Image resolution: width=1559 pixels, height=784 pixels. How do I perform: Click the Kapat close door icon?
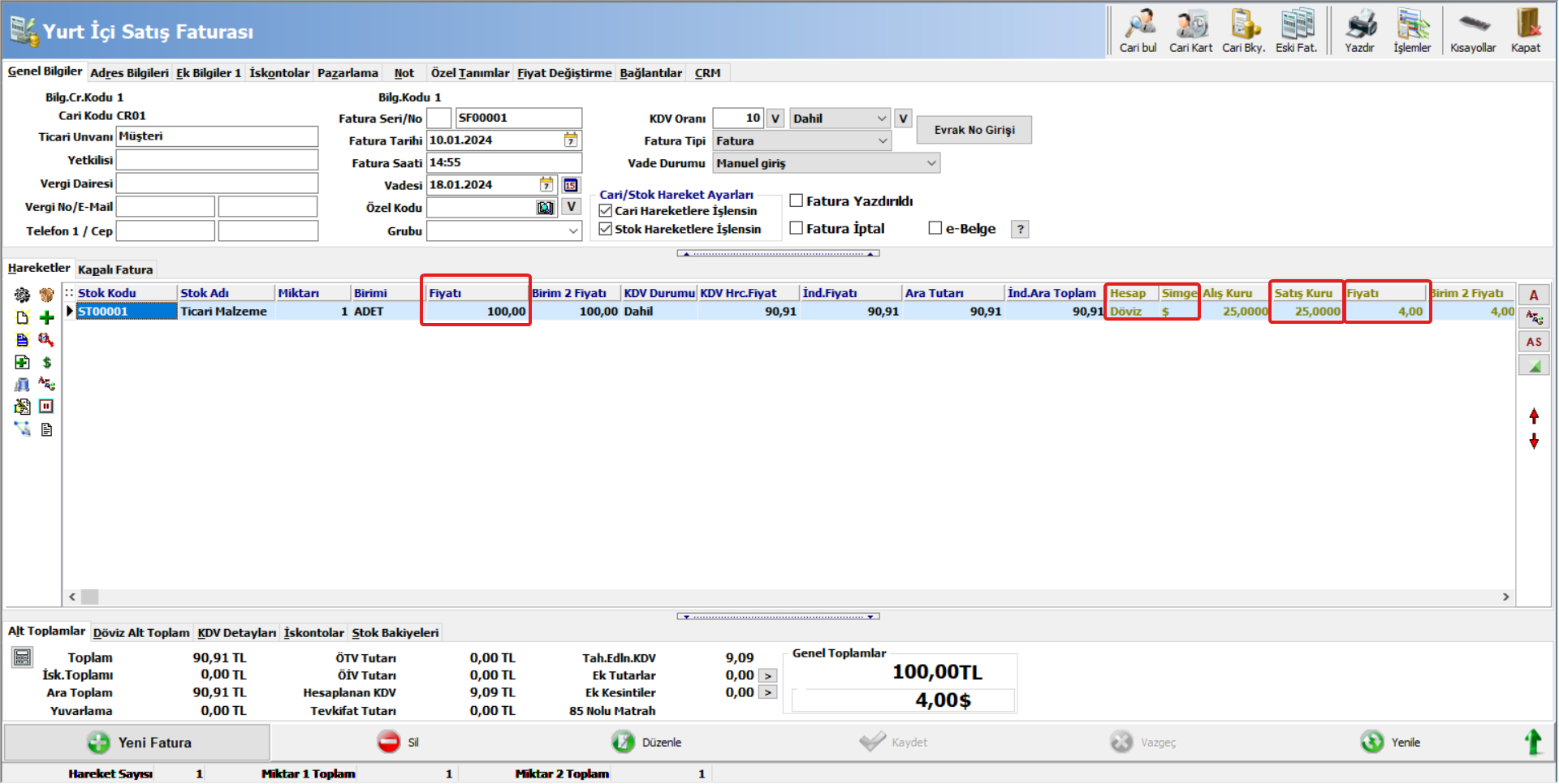1527,31
